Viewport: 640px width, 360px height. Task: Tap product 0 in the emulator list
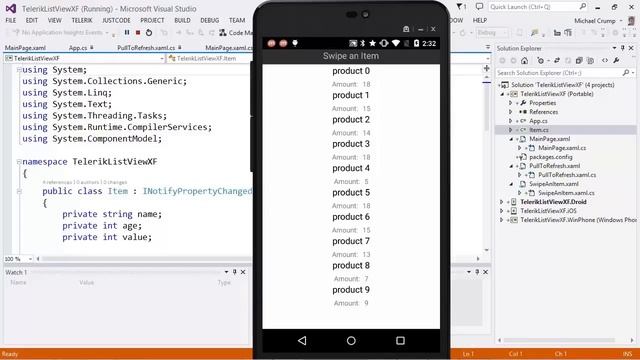click(351, 71)
